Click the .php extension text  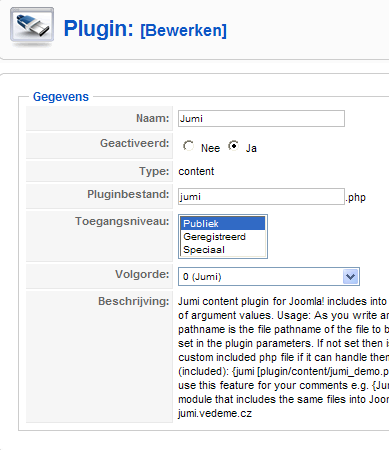(356, 197)
